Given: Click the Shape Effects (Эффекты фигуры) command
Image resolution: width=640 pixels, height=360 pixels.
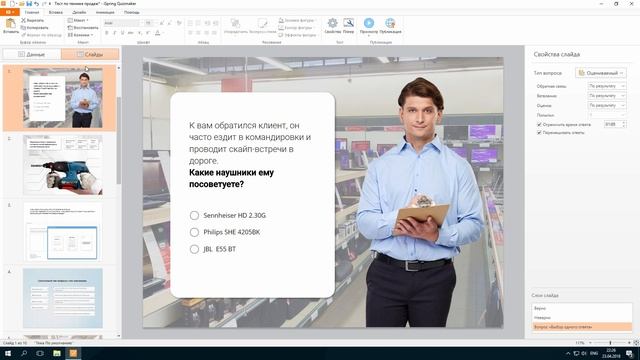Looking at the screenshot, I should 298,35.
